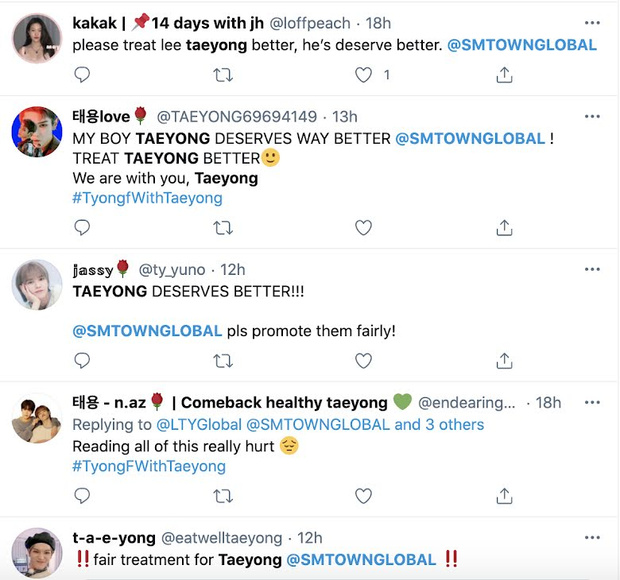
Task: Open t-a-e-yong's profile avatar
Action: (37, 553)
